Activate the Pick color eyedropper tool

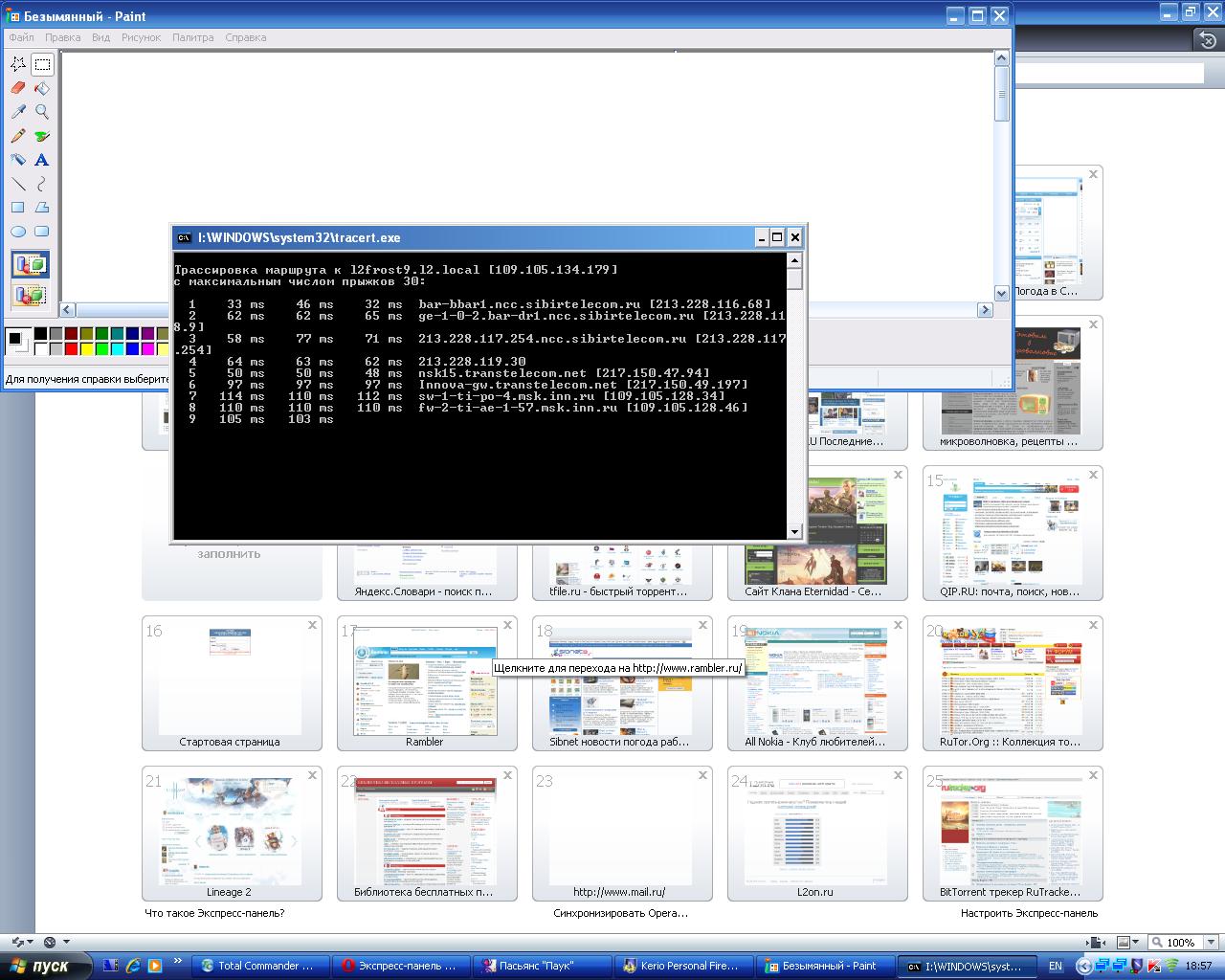[18, 112]
